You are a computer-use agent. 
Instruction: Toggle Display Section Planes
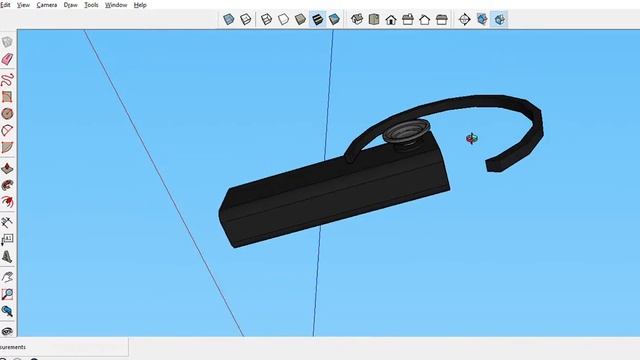(482, 19)
